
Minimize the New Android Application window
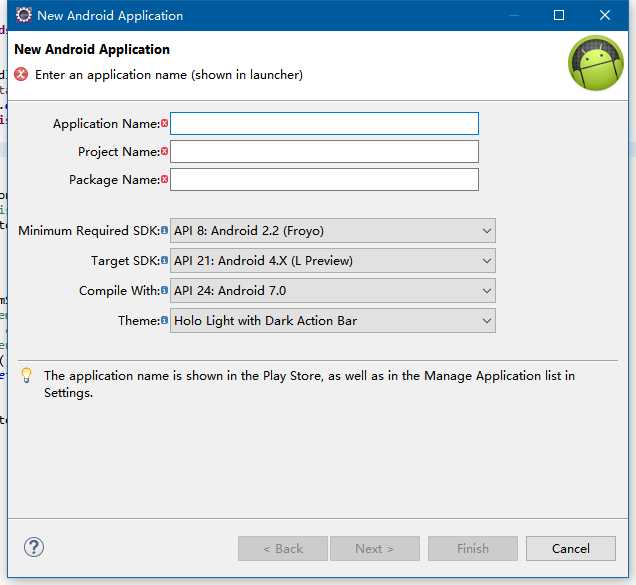click(514, 15)
